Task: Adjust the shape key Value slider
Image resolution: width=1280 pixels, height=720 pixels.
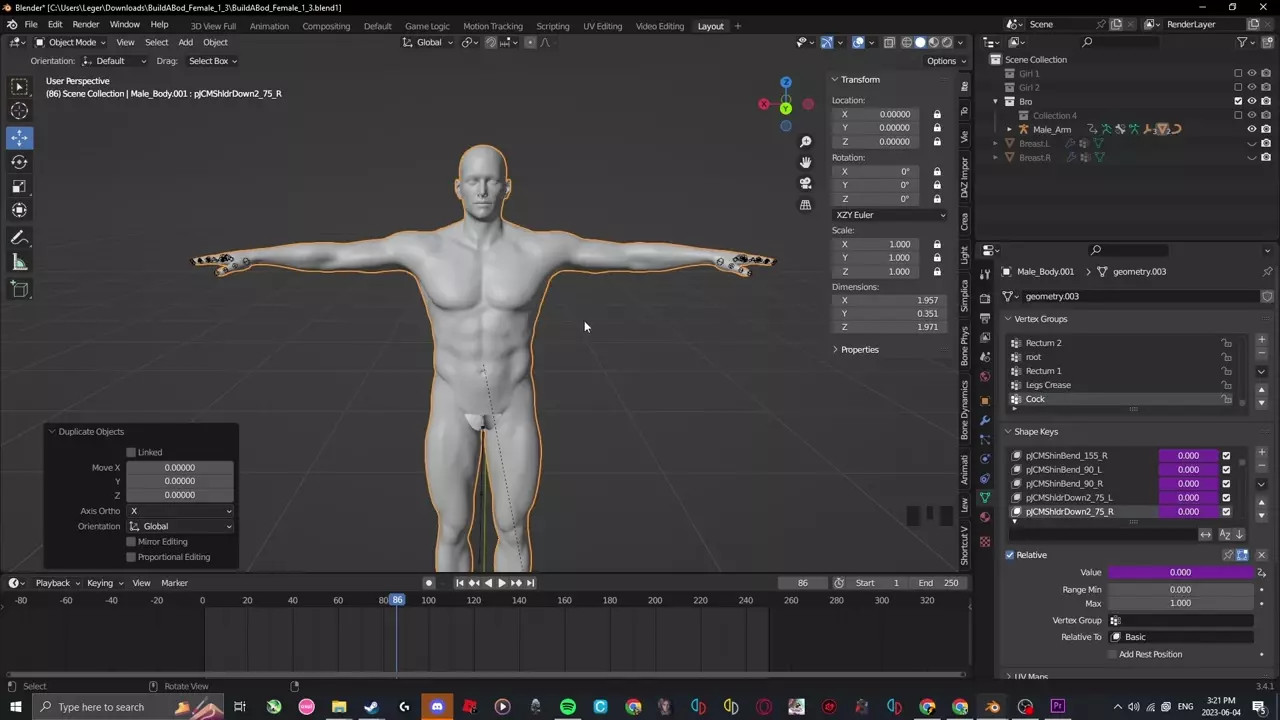Action: click(1180, 572)
